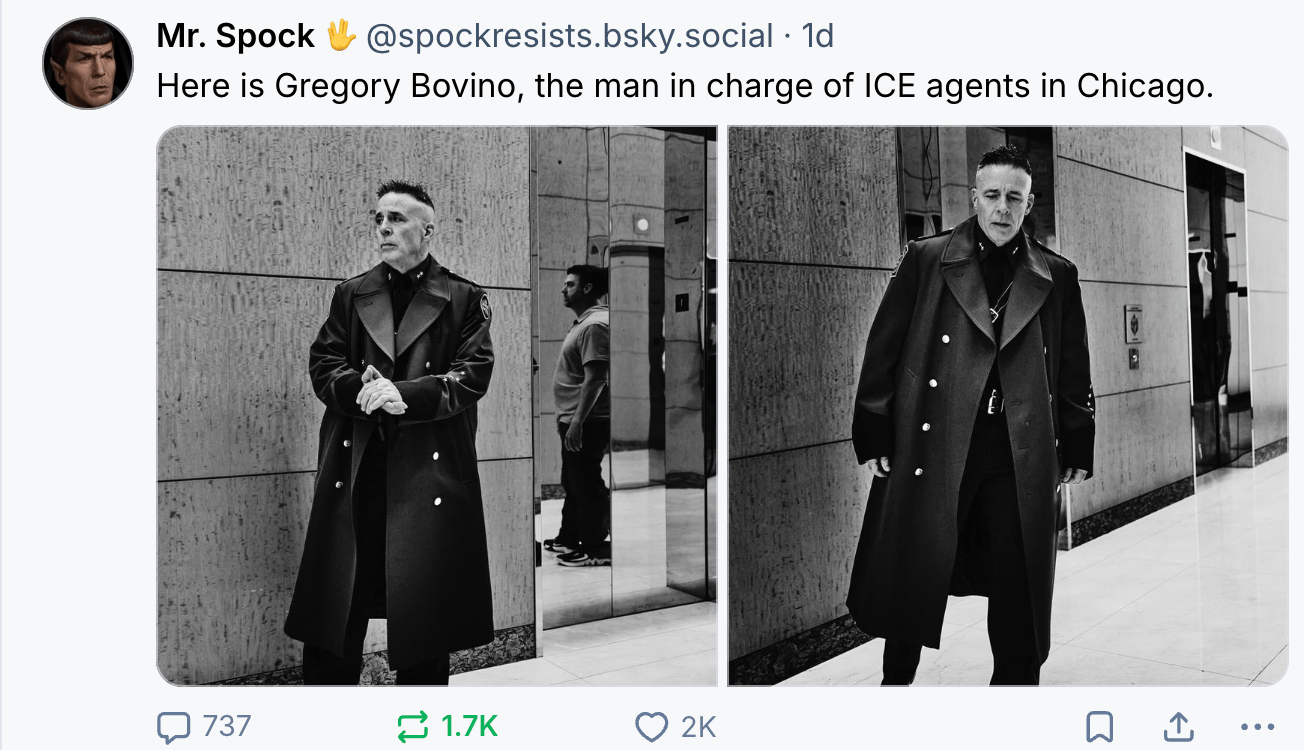
Task: Click the 1.7K reposts count
Action: tap(469, 727)
